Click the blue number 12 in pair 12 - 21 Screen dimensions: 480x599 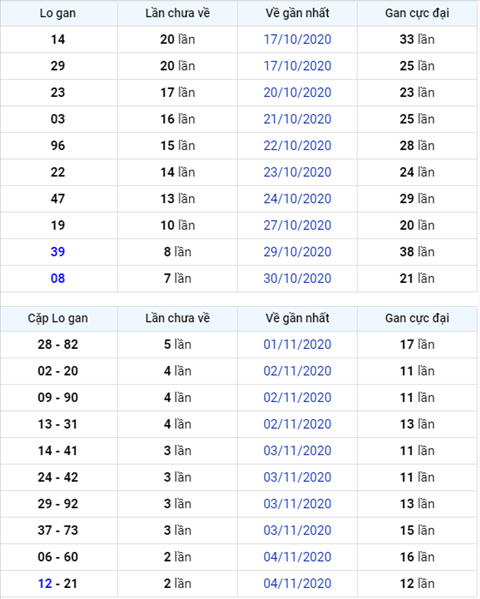[45, 583]
